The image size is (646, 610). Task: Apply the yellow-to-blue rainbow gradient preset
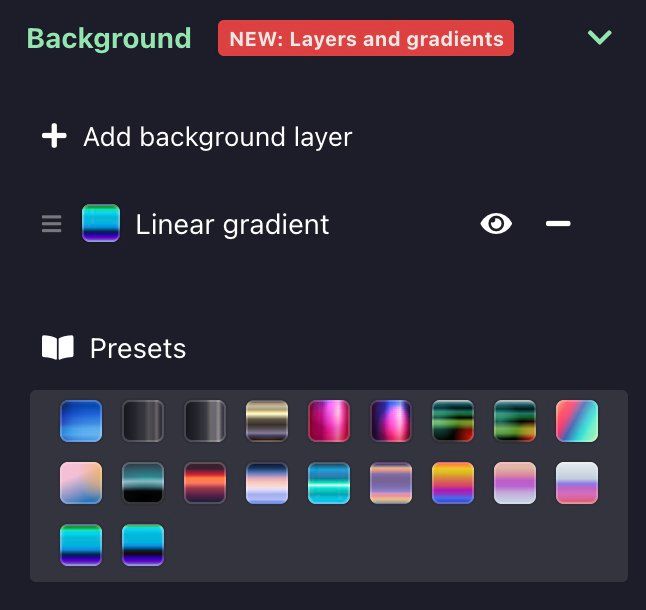click(x=453, y=483)
